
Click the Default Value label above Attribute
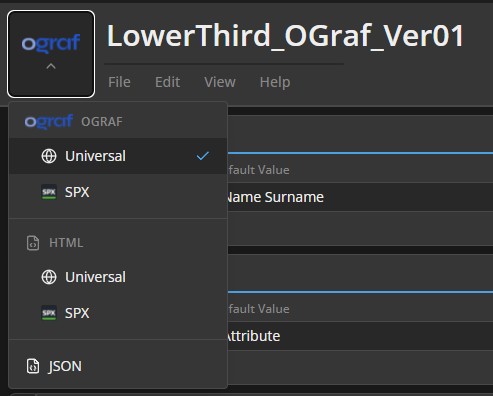pyautogui.click(x=259, y=309)
